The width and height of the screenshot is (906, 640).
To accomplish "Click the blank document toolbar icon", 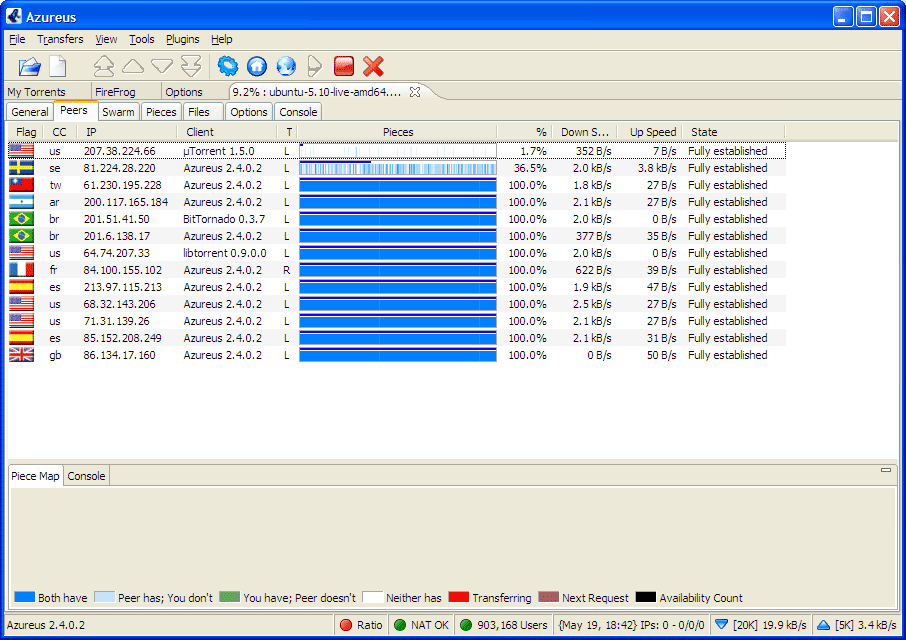I will (x=58, y=66).
